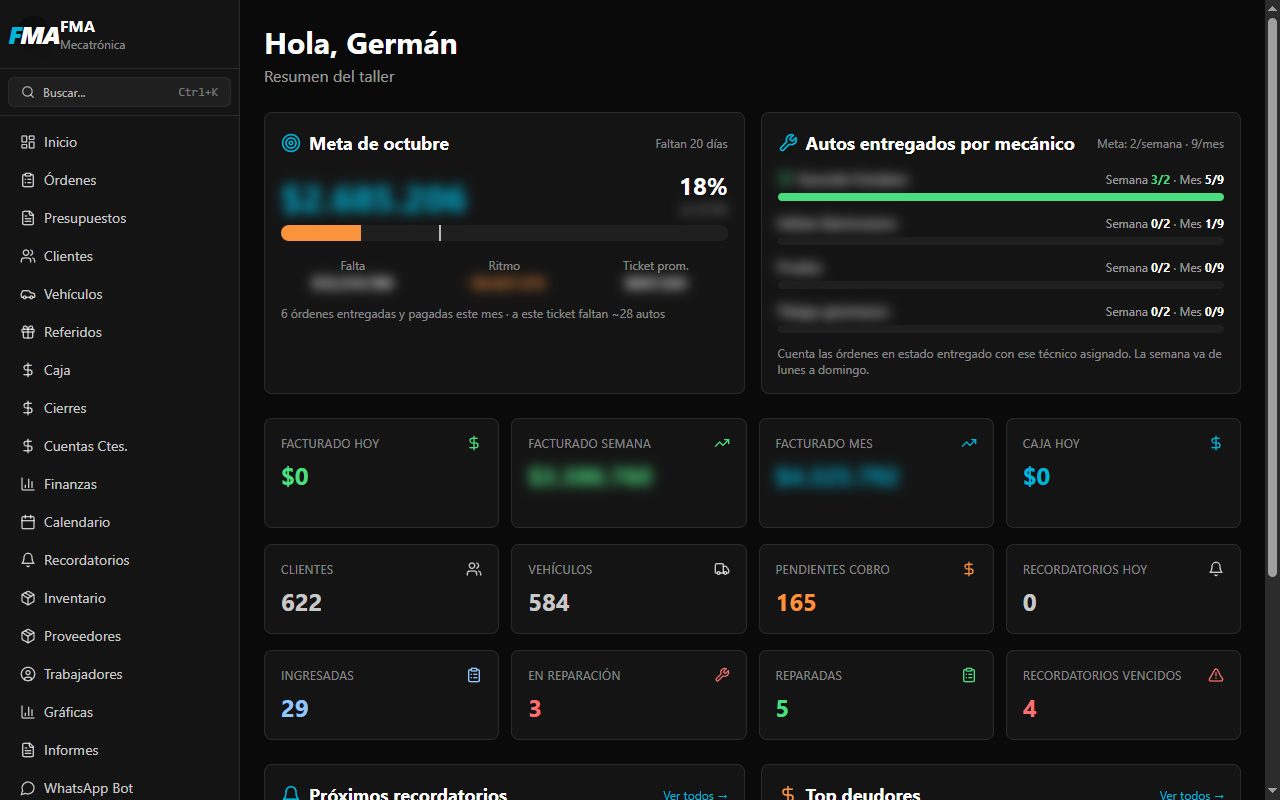Click the WhatsApp Bot chat icon
Viewport: 1280px width, 800px height.
pos(28,788)
